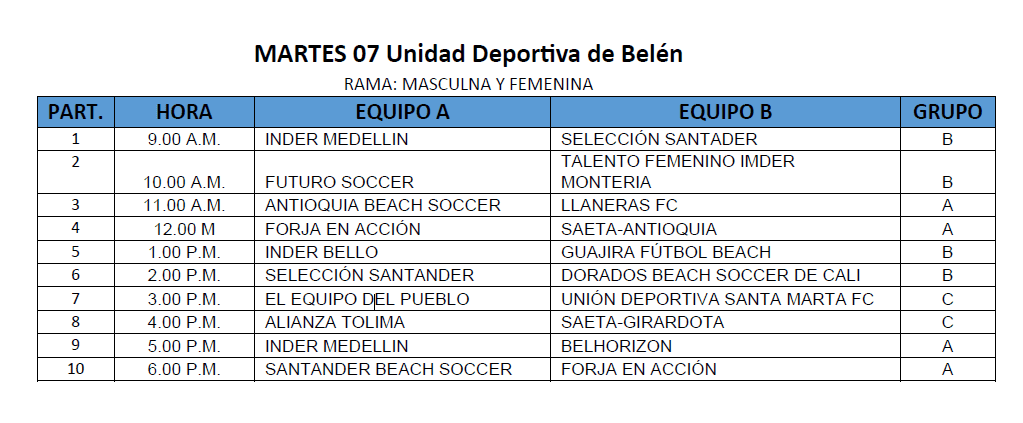Click the ANTIOQUIA BEACH SOCCER cell
The height and width of the screenshot is (423, 1023).
pyautogui.click(x=383, y=205)
